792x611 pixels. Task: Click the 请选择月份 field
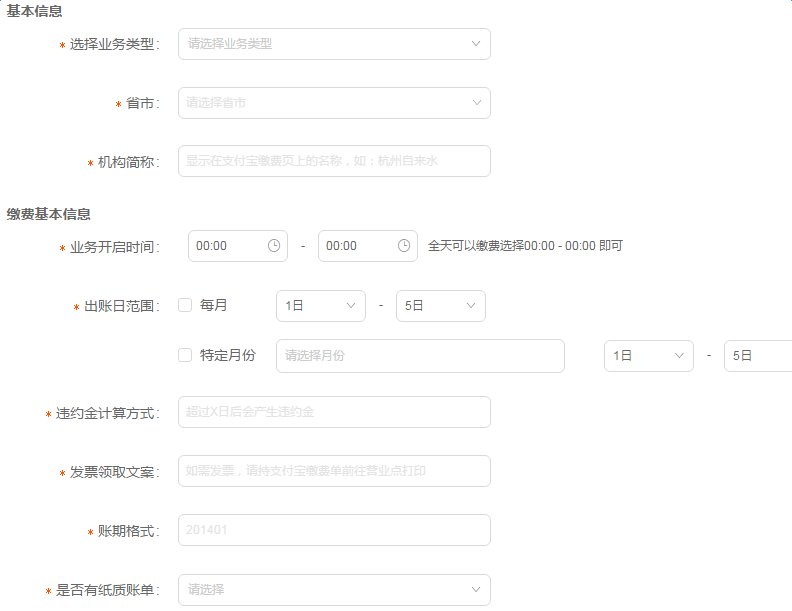tap(420, 356)
